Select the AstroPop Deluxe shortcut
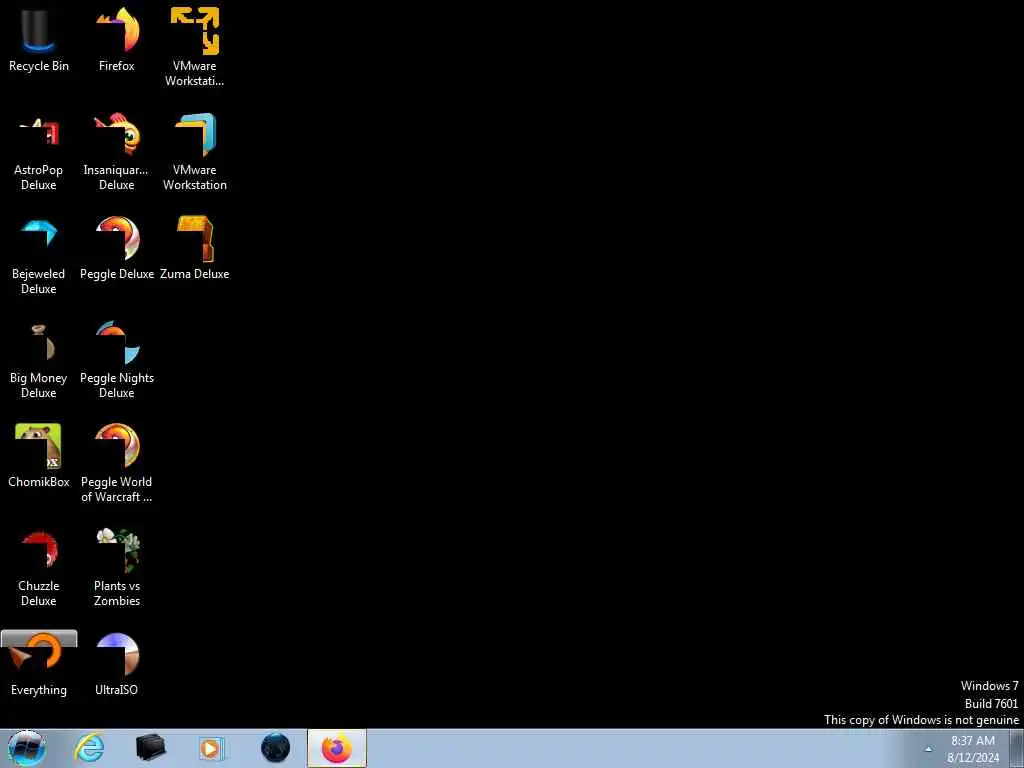The width and height of the screenshot is (1024, 768). point(39,152)
